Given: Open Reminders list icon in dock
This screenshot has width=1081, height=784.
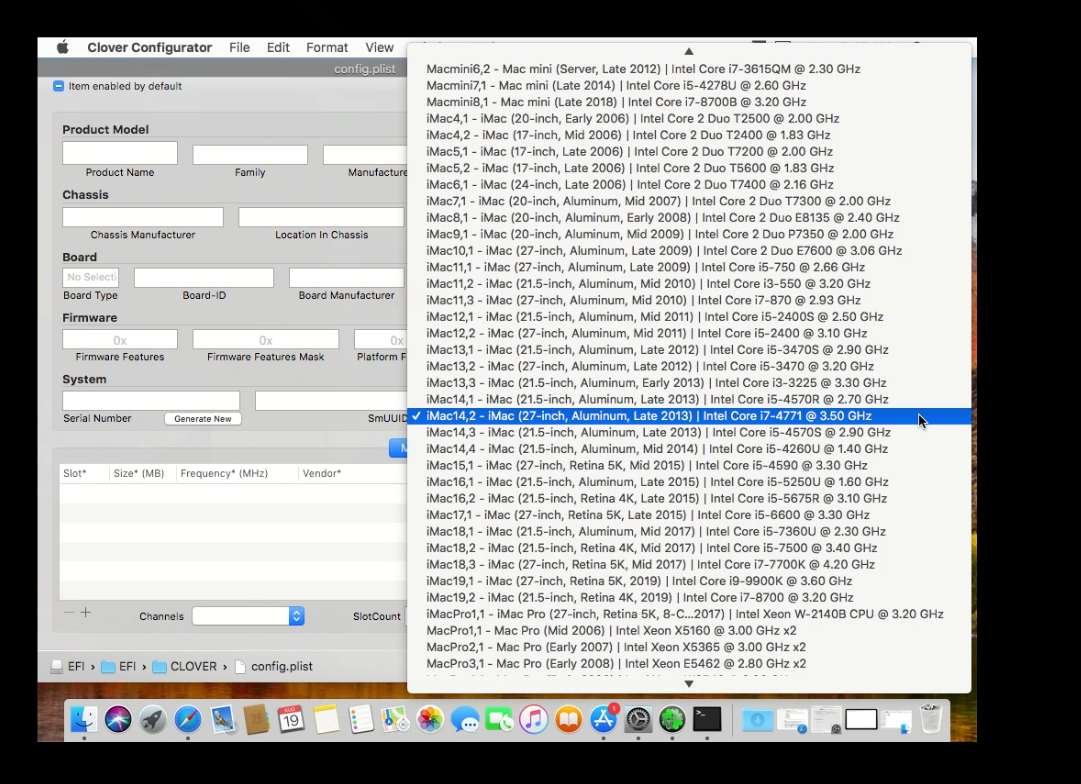Looking at the screenshot, I should 361,719.
